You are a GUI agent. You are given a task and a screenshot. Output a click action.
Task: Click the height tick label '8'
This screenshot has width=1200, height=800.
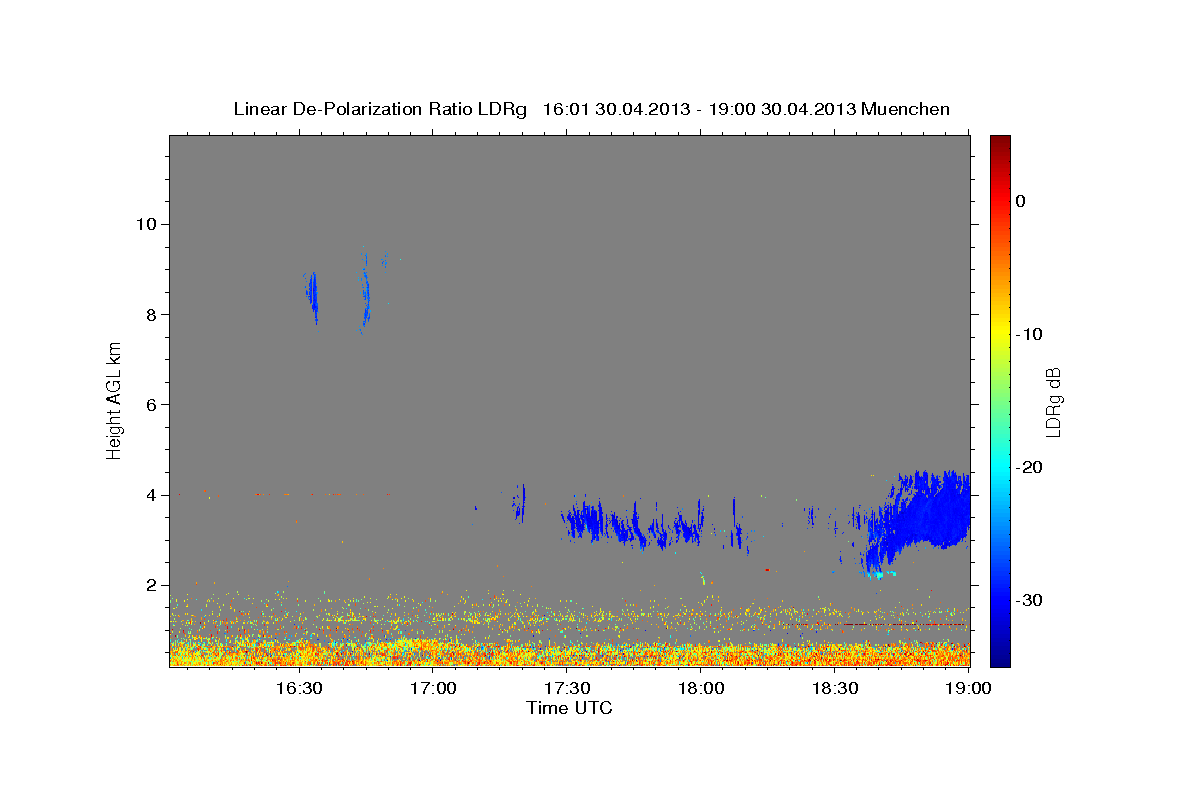152,314
